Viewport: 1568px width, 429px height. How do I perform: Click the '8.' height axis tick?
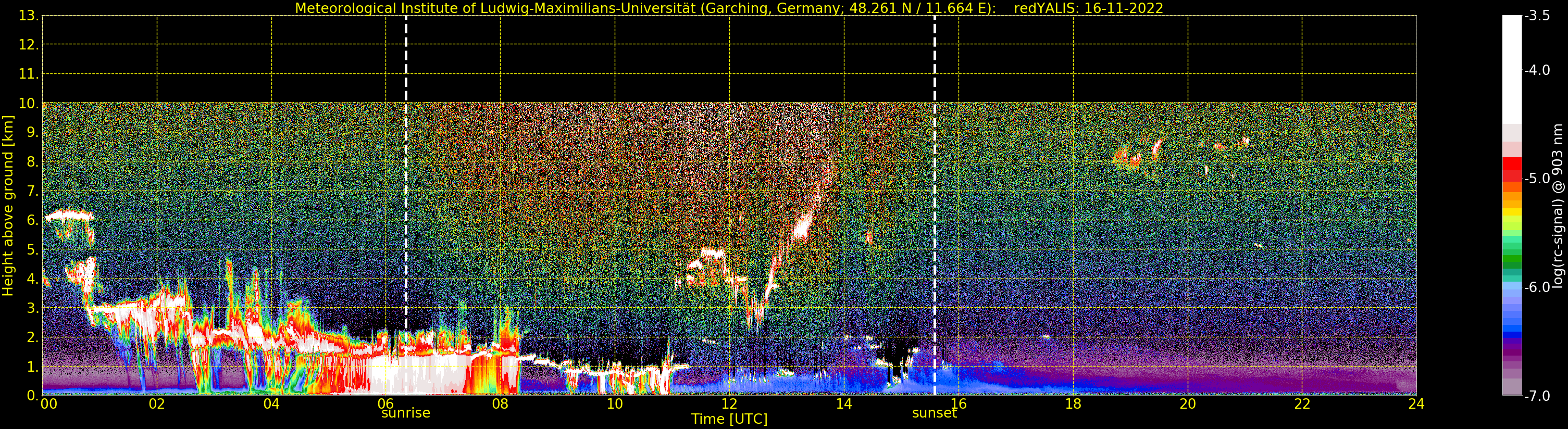coord(32,162)
